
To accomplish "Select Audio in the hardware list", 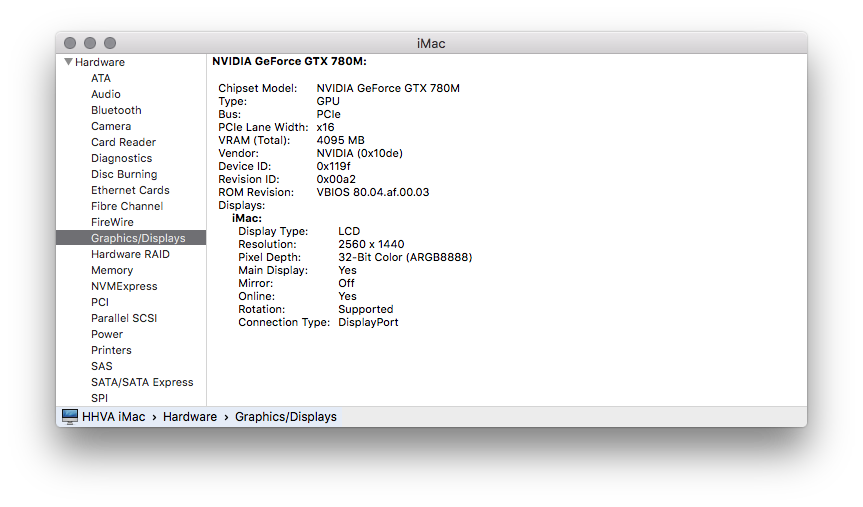I will pos(106,94).
